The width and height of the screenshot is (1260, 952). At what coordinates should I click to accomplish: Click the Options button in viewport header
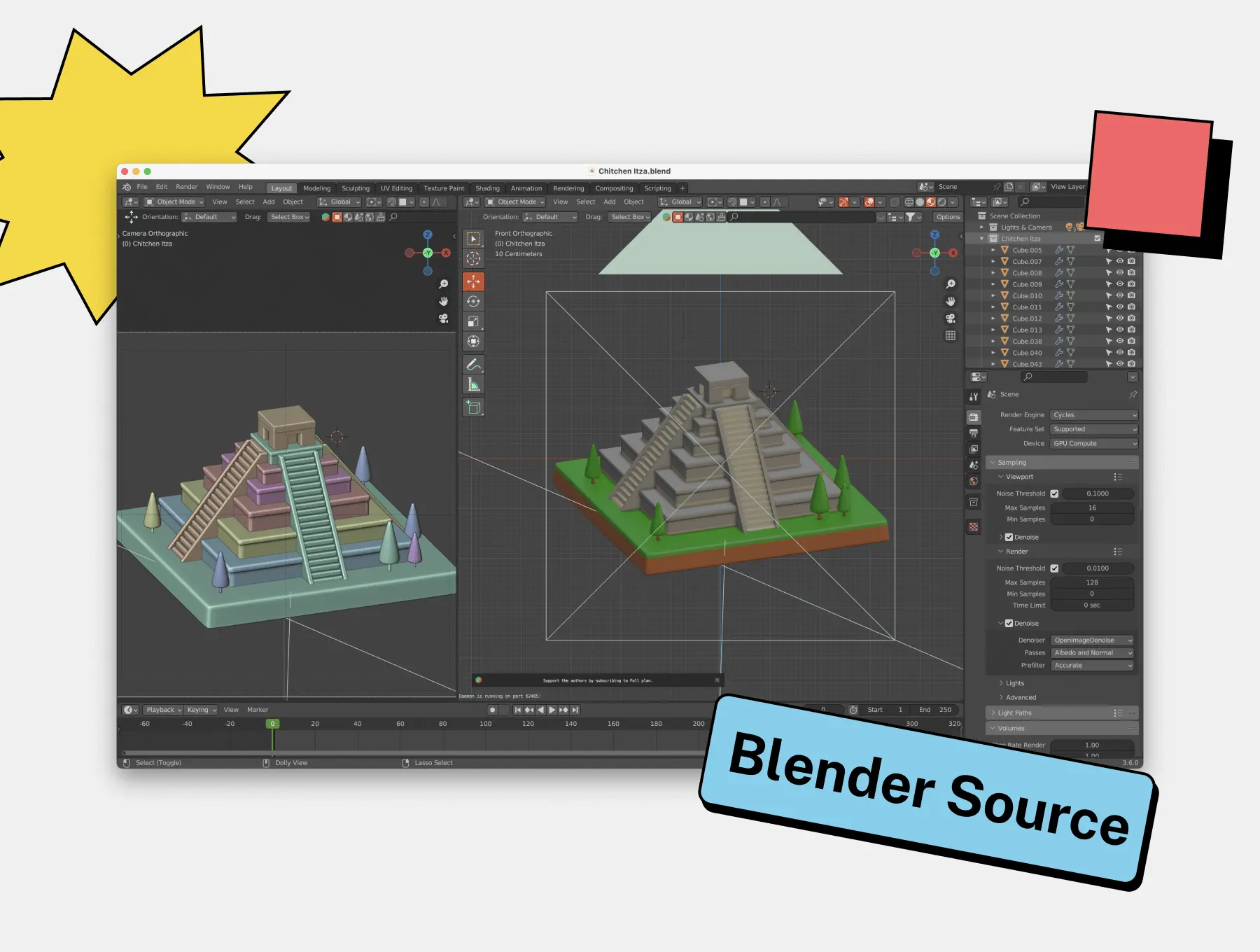click(948, 217)
